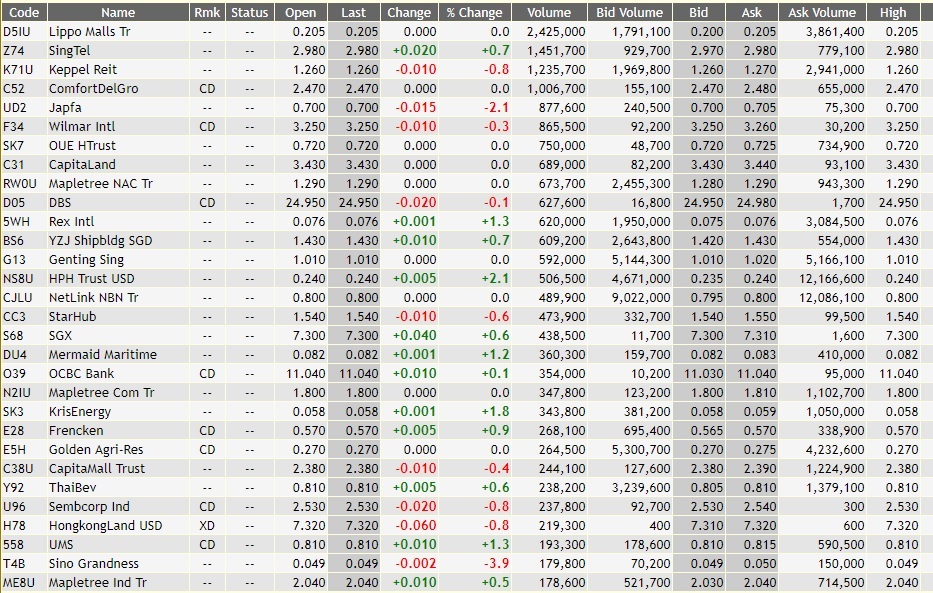Sort by the % Change column header
This screenshot has width=933, height=593.
coord(474,12)
